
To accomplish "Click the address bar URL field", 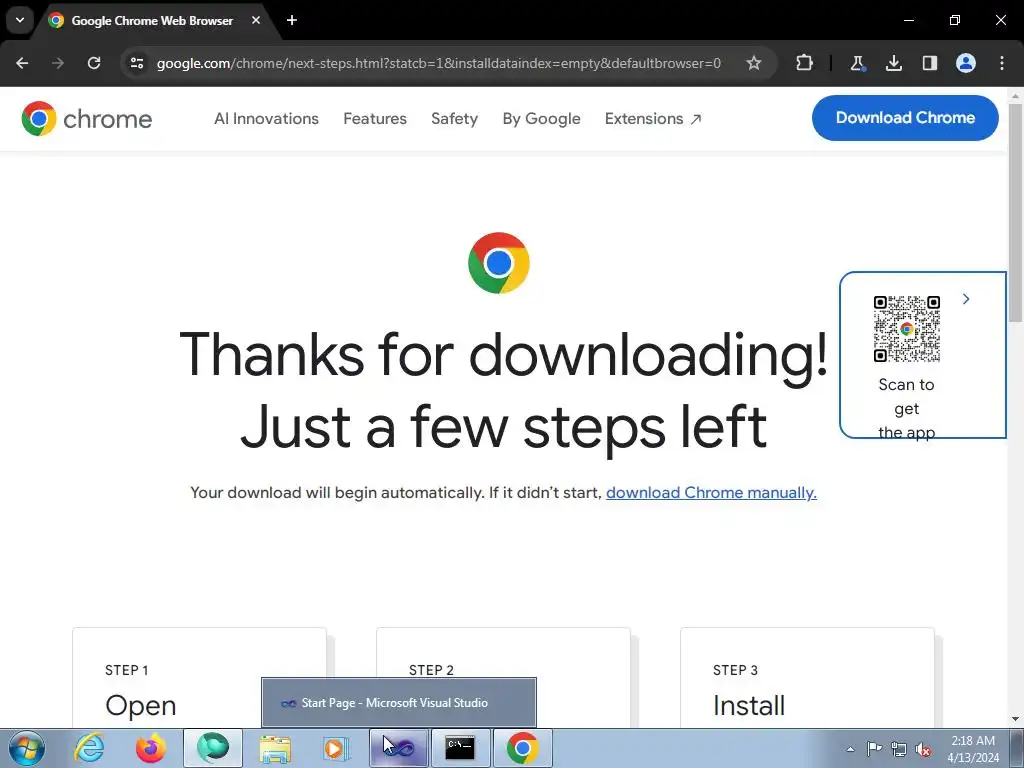I will [438, 63].
